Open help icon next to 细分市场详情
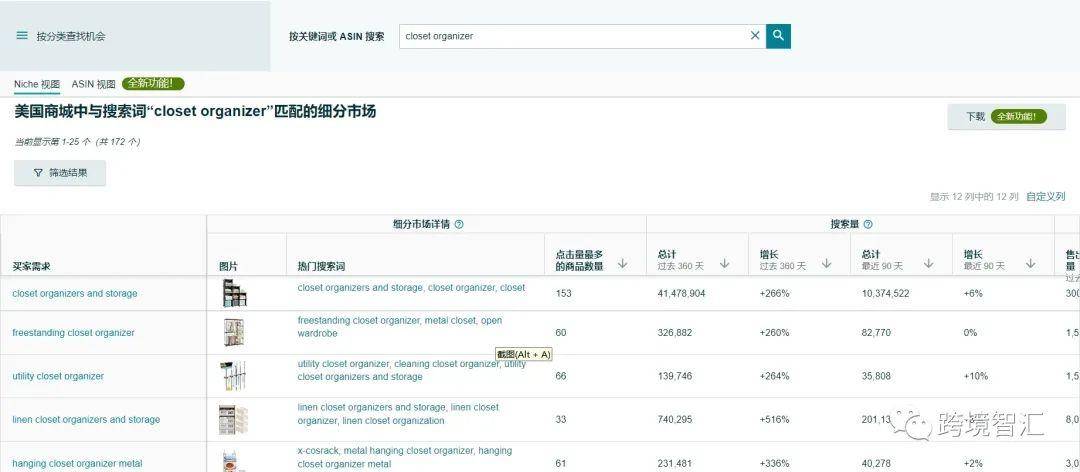The width and height of the screenshot is (1080, 472). (459, 224)
